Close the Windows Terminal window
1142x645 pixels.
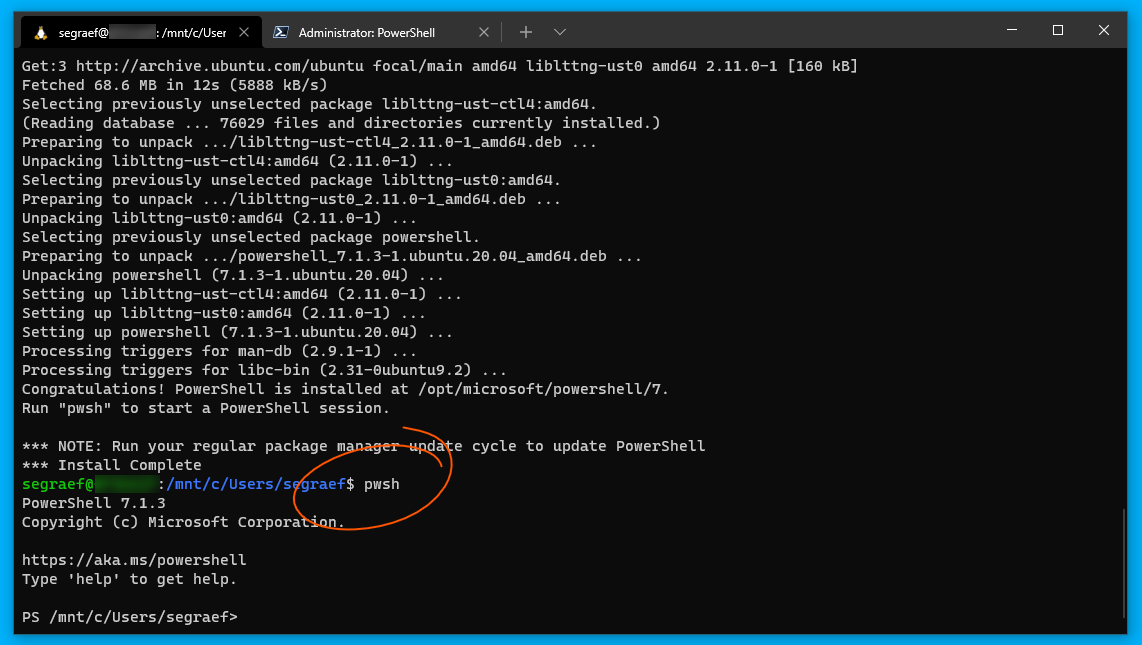click(x=1104, y=30)
